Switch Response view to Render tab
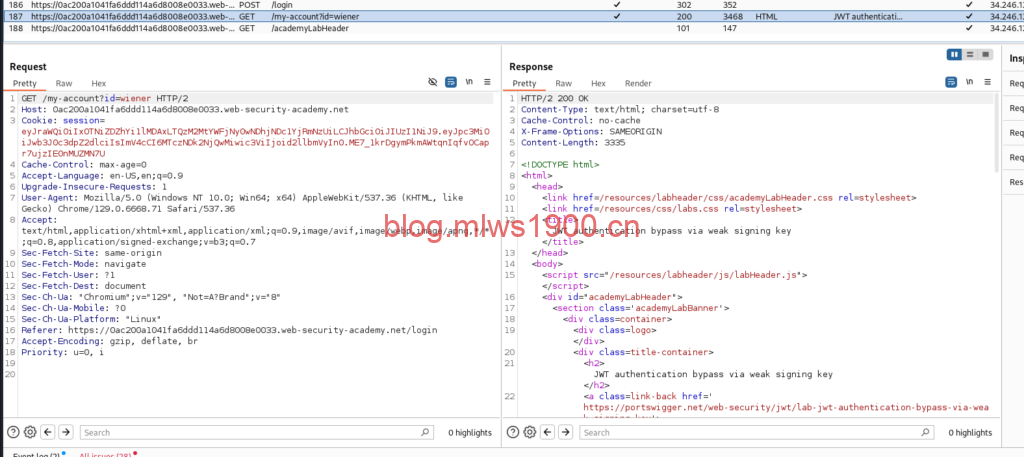Viewport: 1024px width, 457px height. [638, 84]
